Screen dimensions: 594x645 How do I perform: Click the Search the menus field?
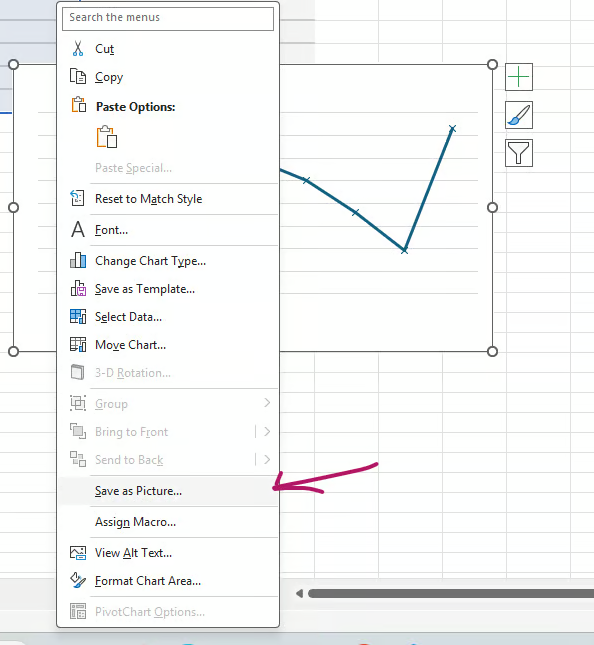point(168,18)
